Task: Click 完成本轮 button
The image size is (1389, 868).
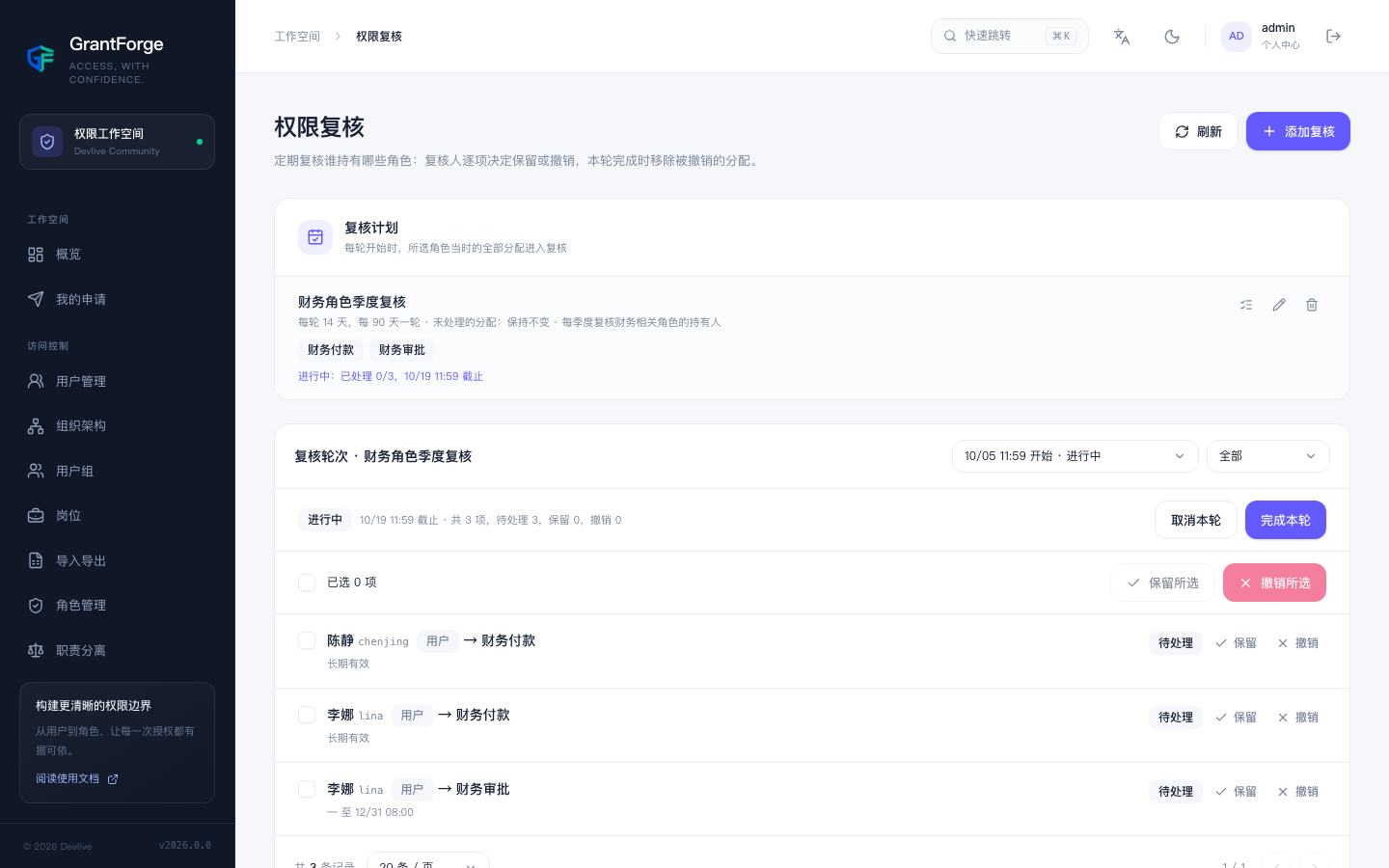Action: pos(1286,520)
